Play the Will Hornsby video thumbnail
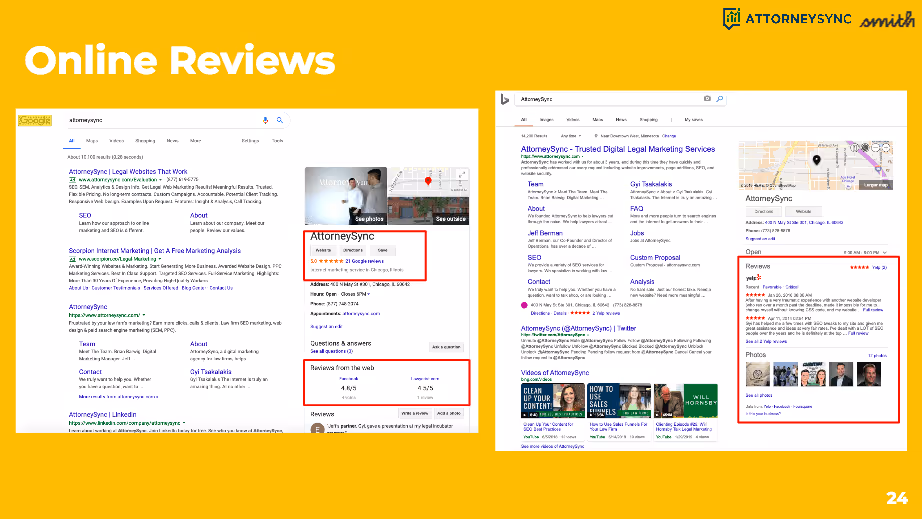The height and width of the screenshot is (519, 922). [x=686, y=400]
